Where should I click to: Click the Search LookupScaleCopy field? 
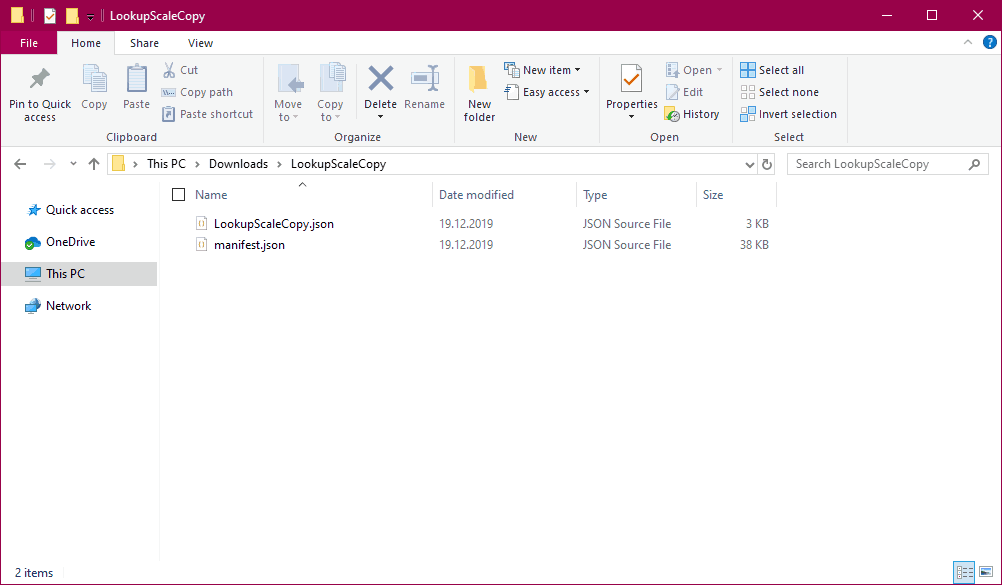(878, 164)
